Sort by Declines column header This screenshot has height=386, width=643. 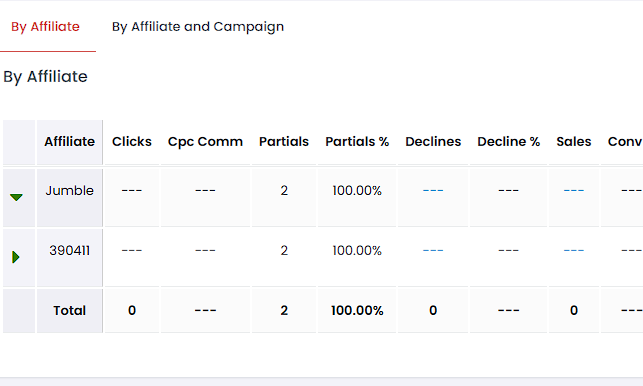click(433, 142)
